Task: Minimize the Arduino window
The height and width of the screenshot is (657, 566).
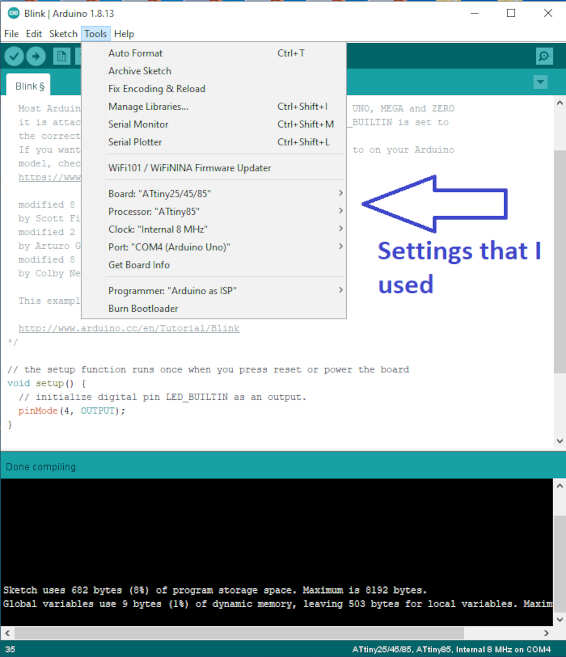Action: tap(475, 13)
